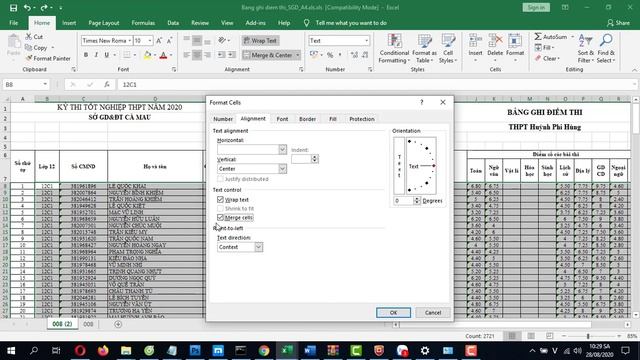Open the font size dropdown
Viewport: 640px width, 360px height.
(150, 40)
